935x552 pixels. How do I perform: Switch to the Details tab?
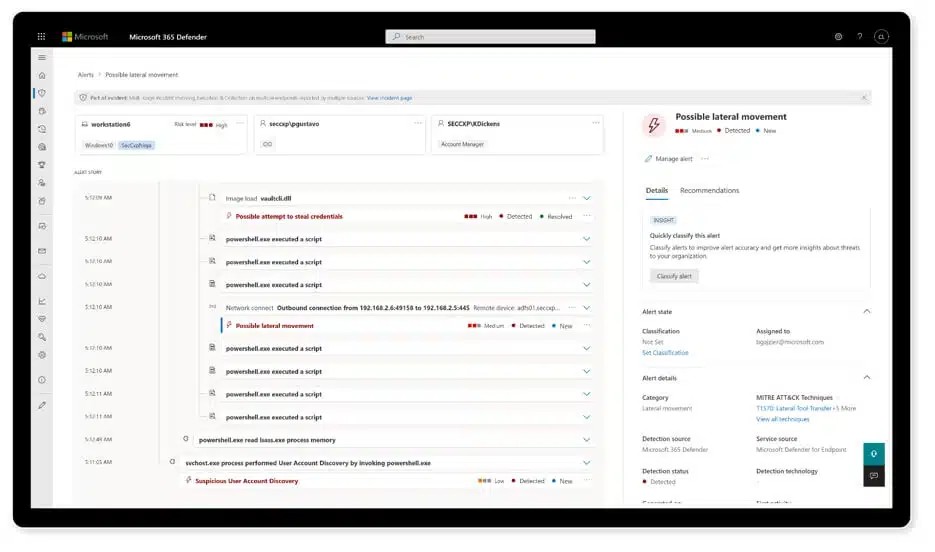pos(657,191)
